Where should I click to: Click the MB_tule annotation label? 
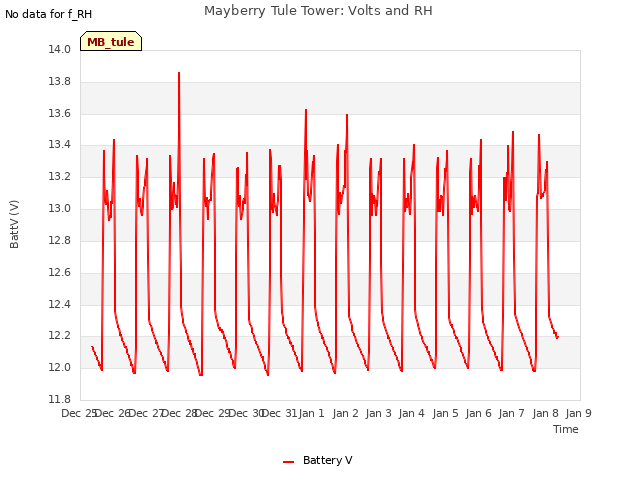(111, 41)
